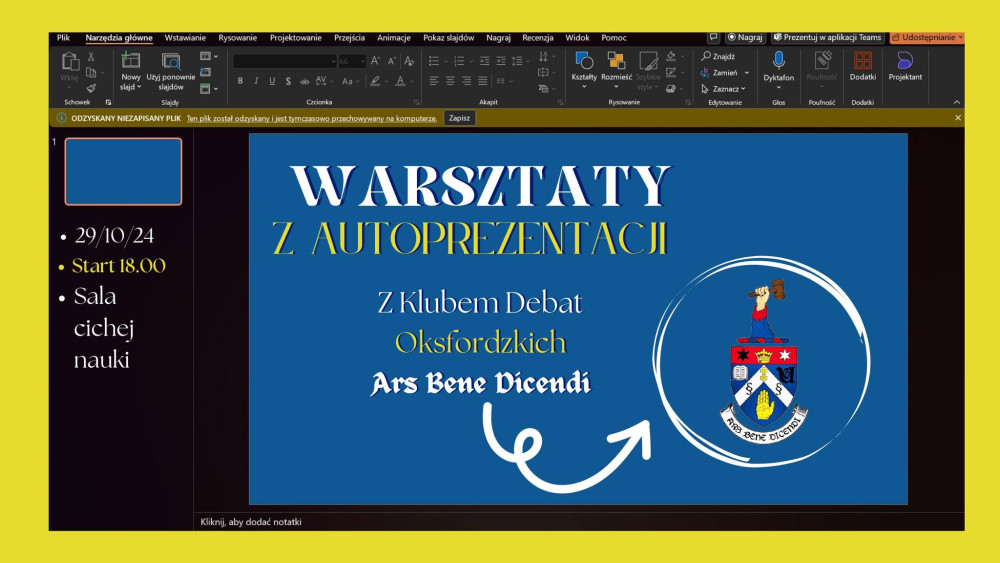This screenshot has height=563, width=1000.
Task: Open the Change case Aa dropdown
Action: pos(349,81)
